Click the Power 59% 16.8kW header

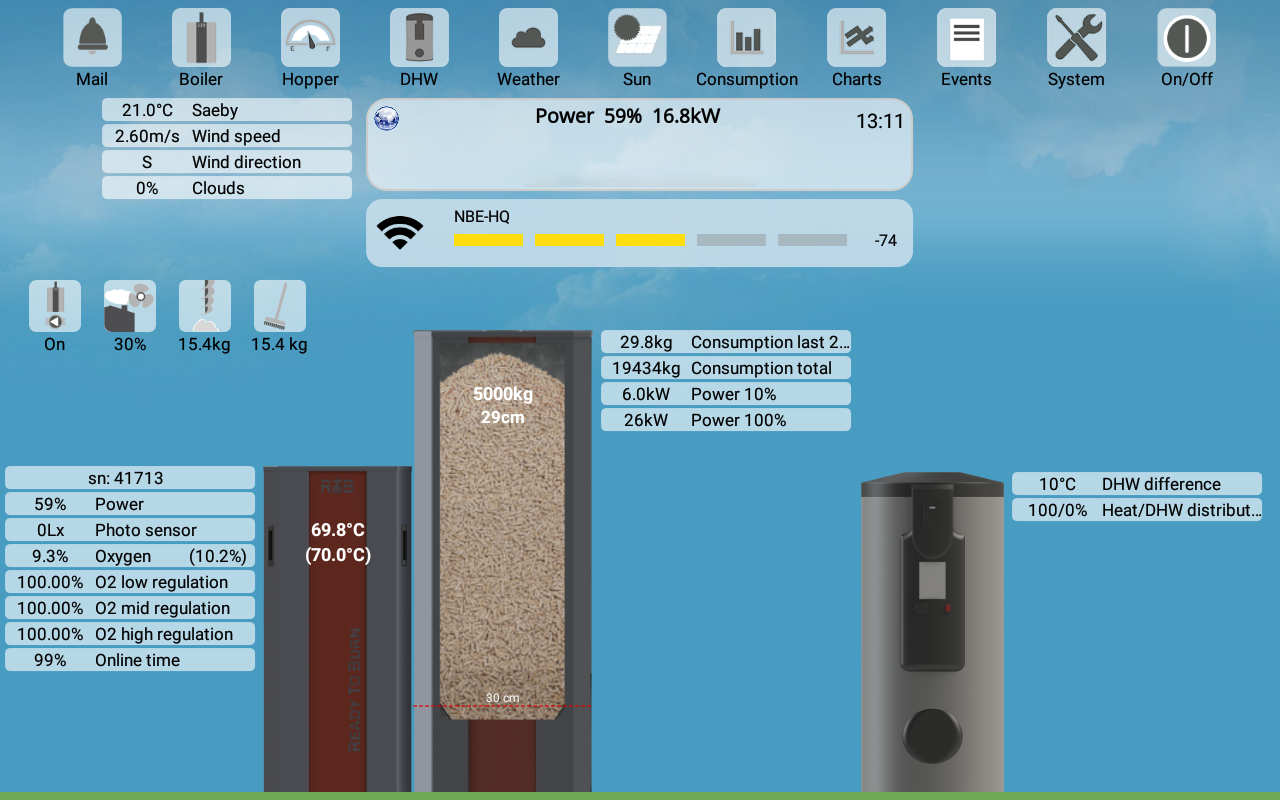coord(627,116)
